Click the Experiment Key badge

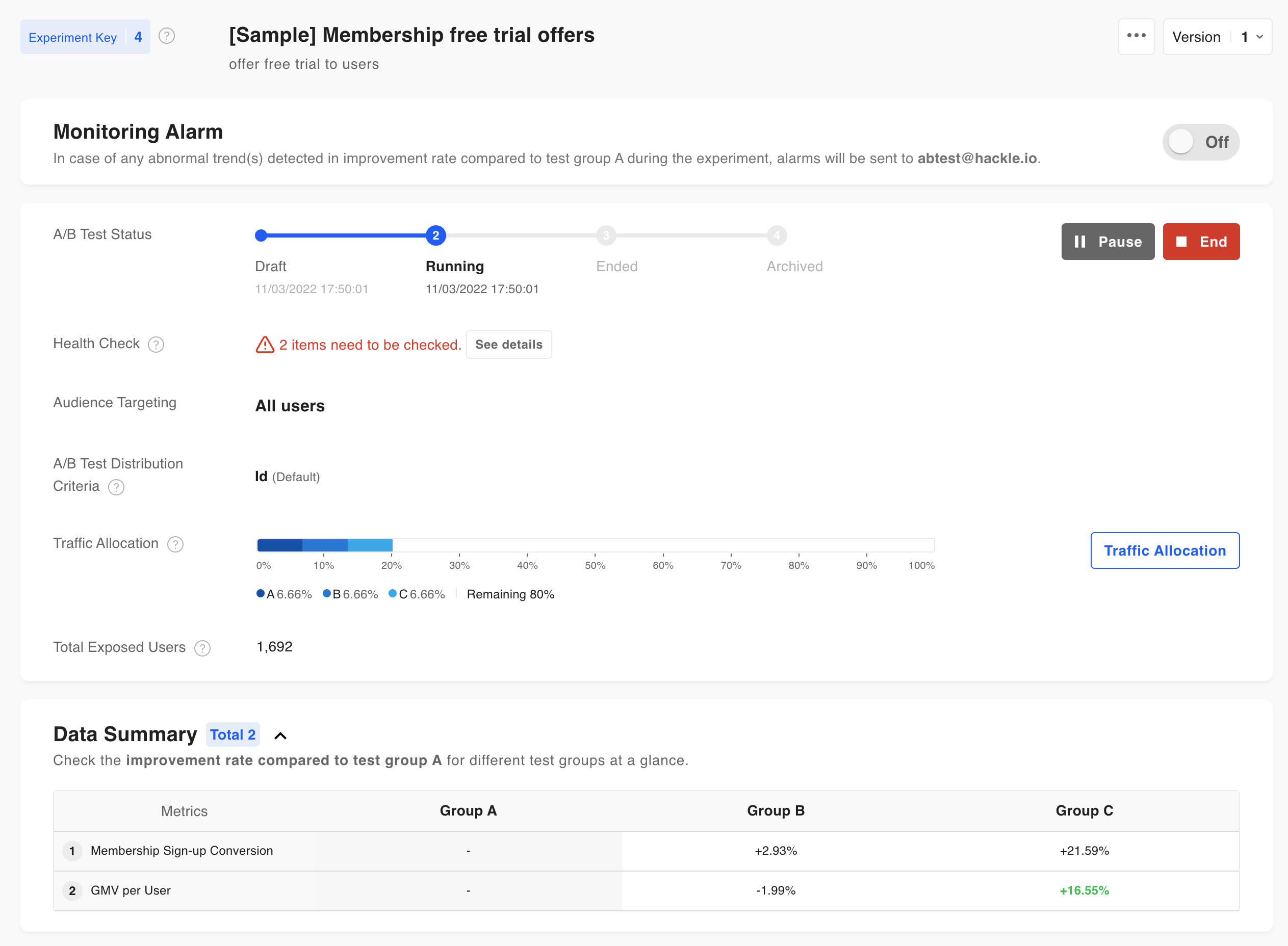tap(85, 37)
